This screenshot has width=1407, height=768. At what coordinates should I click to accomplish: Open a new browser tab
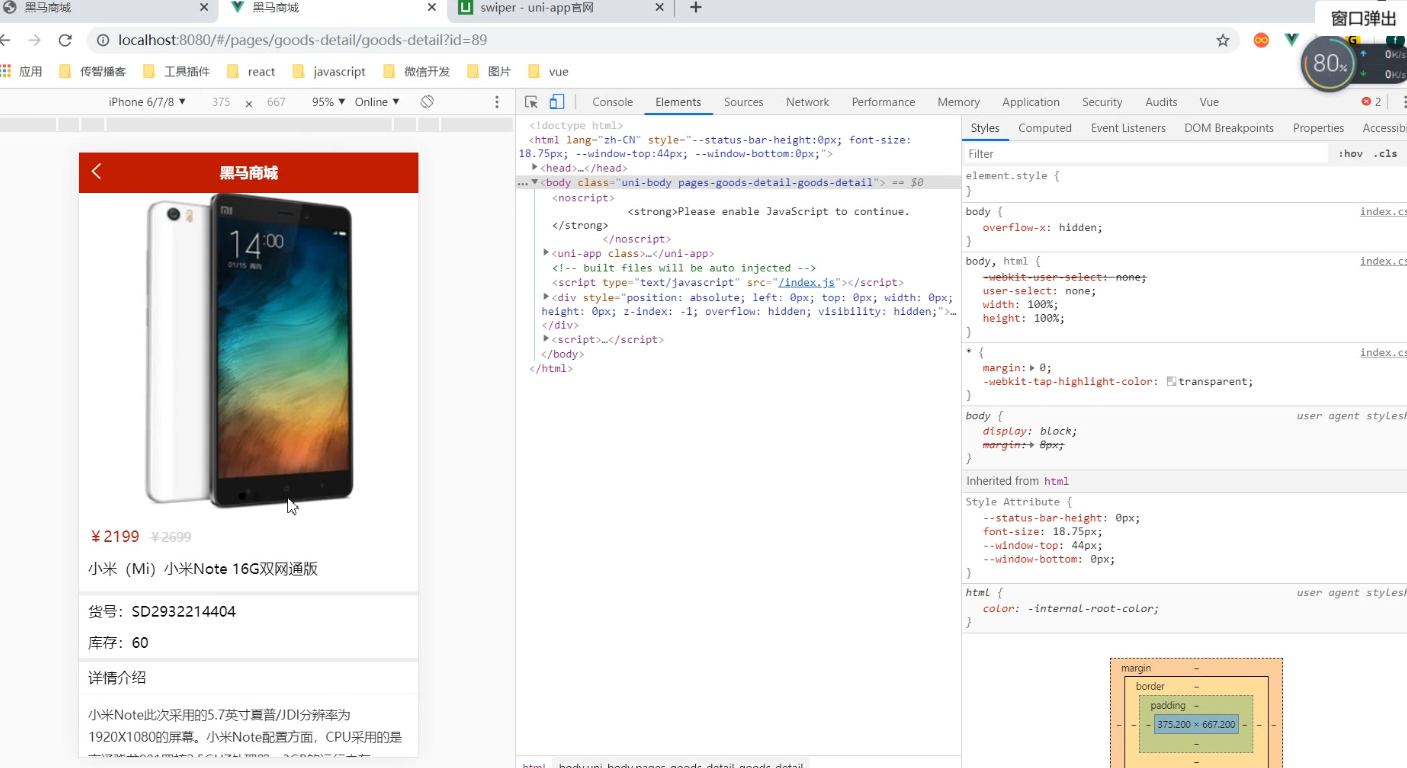tap(696, 7)
